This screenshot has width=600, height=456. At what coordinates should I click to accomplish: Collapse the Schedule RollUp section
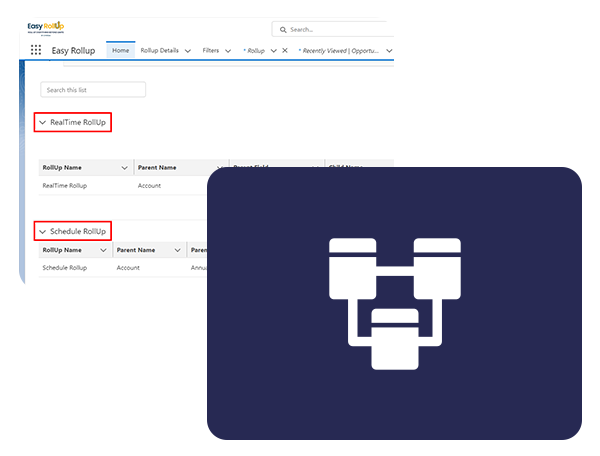tap(43, 231)
